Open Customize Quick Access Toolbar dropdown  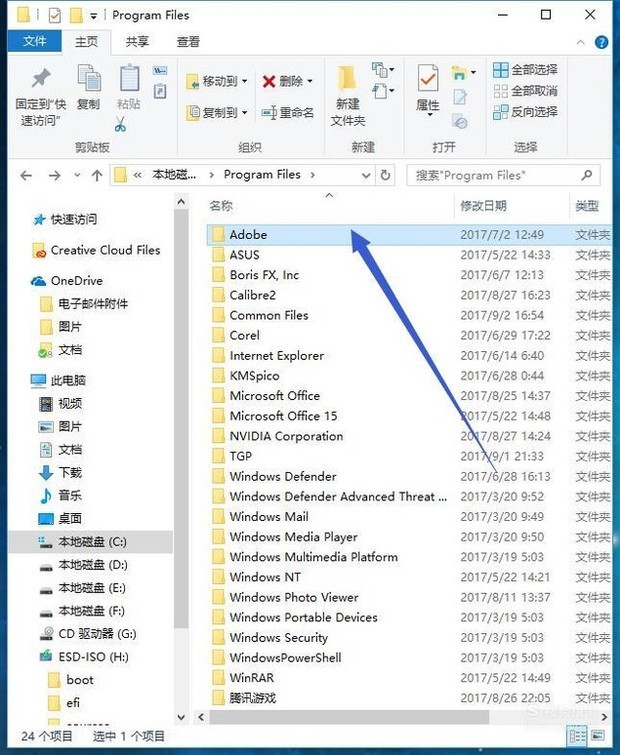click(93, 16)
